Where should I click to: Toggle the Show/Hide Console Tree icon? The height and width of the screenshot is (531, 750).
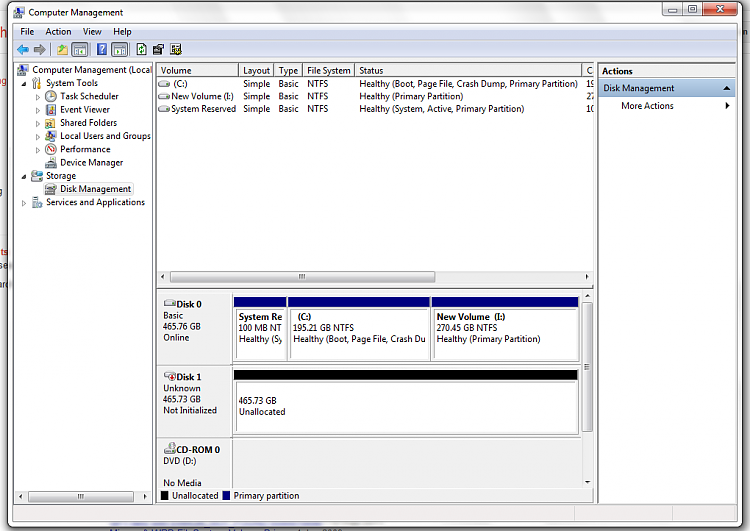(79, 49)
